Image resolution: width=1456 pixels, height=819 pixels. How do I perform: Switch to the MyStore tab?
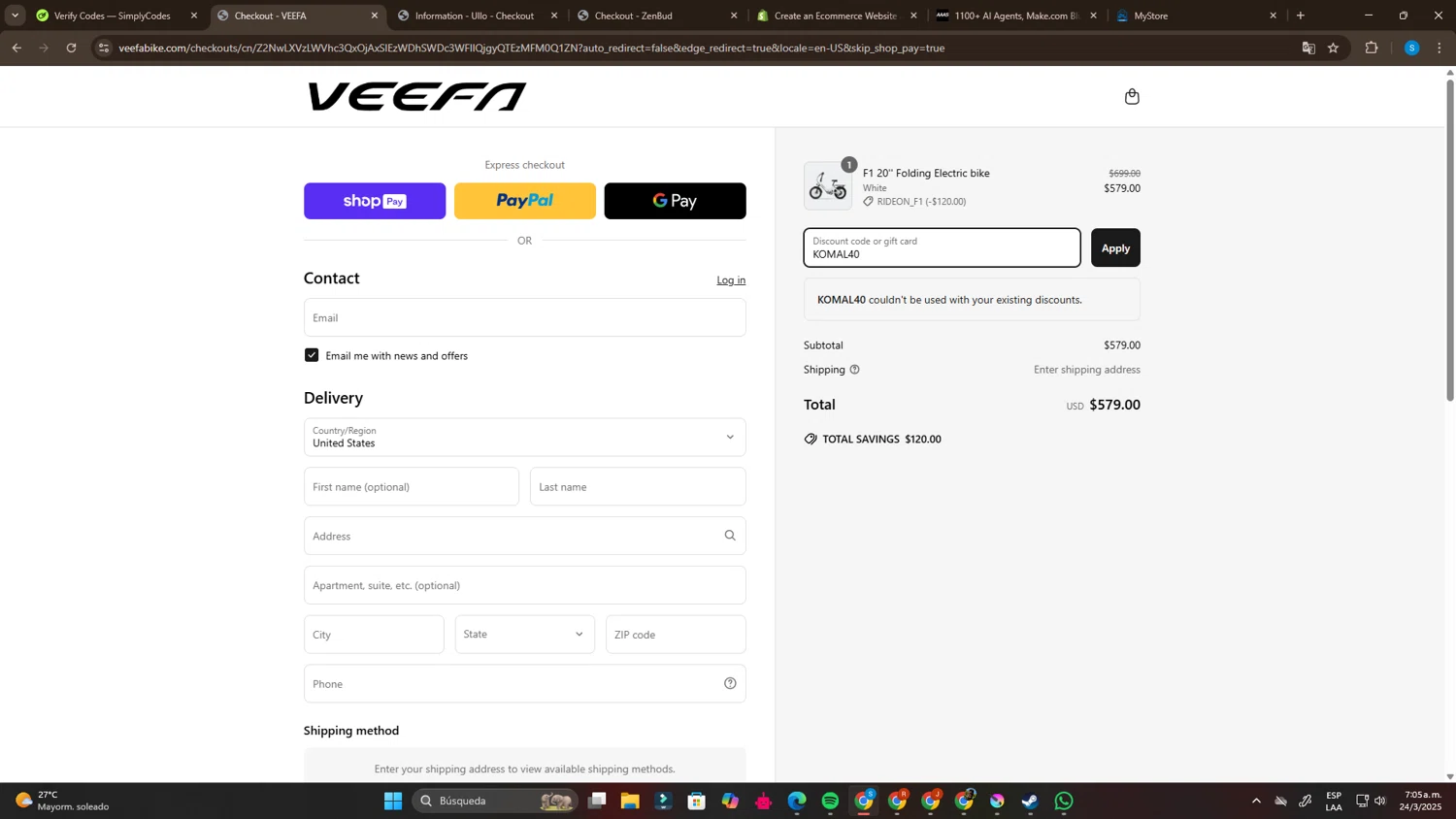tap(1196, 16)
